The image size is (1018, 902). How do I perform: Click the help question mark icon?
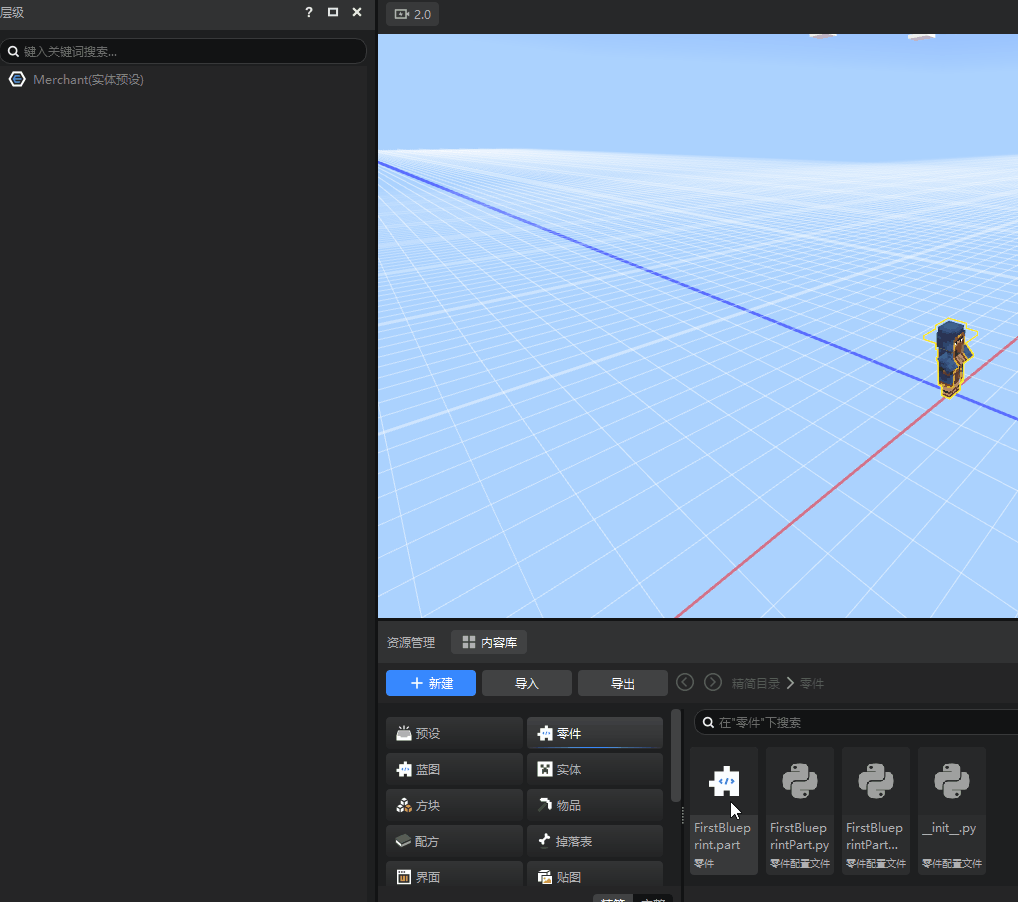pyautogui.click(x=309, y=12)
